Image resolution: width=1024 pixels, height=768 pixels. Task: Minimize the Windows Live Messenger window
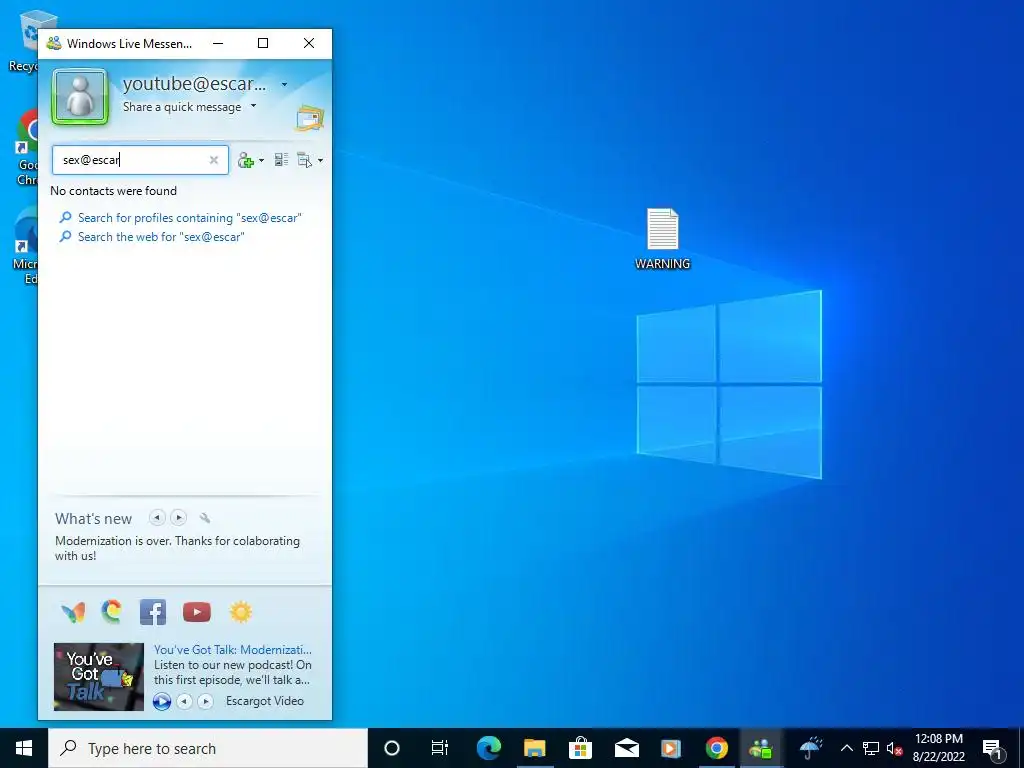[218, 43]
